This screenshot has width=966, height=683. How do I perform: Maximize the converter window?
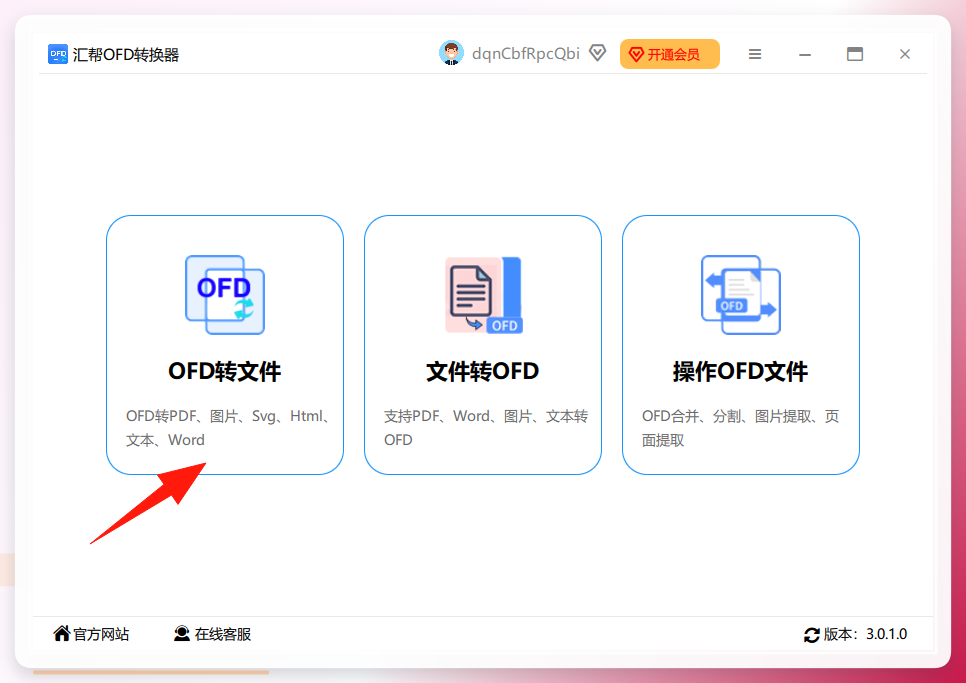[x=854, y=54]
